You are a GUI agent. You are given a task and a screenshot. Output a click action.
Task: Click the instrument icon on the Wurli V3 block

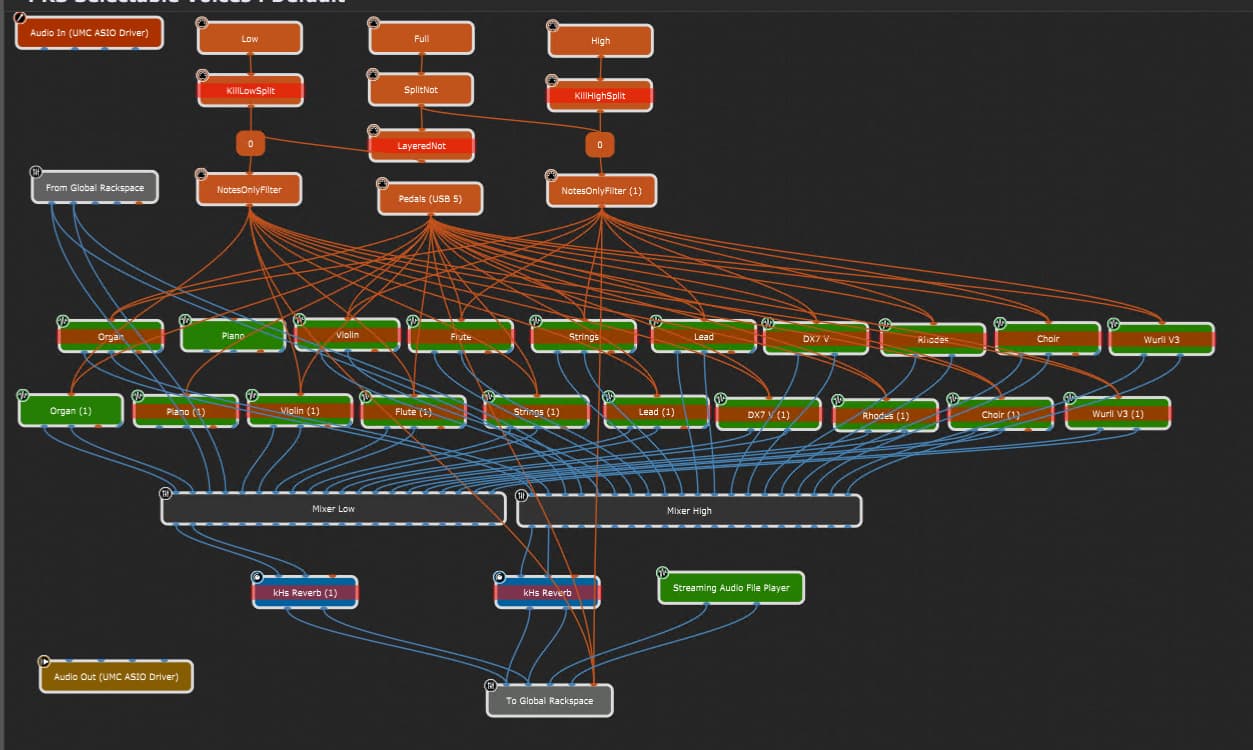[1114, 323]
